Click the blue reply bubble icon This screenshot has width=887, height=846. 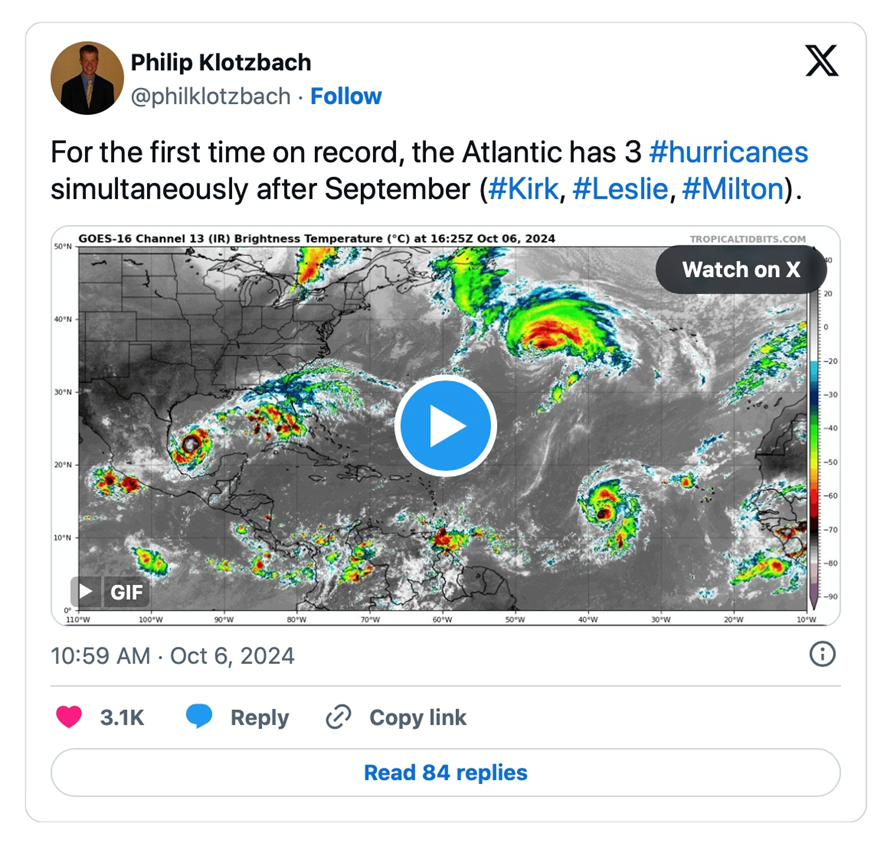(x=199, y=717)
